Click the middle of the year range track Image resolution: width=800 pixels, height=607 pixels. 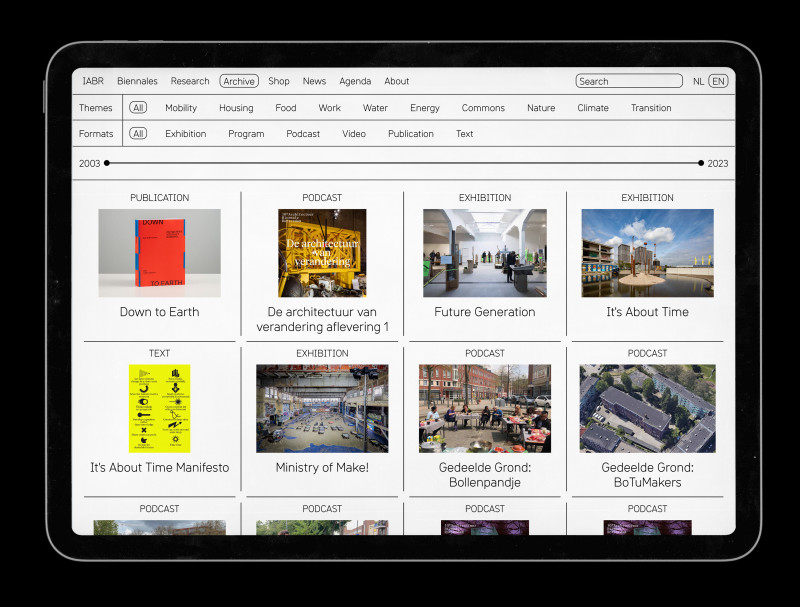[x=404, y=163]
